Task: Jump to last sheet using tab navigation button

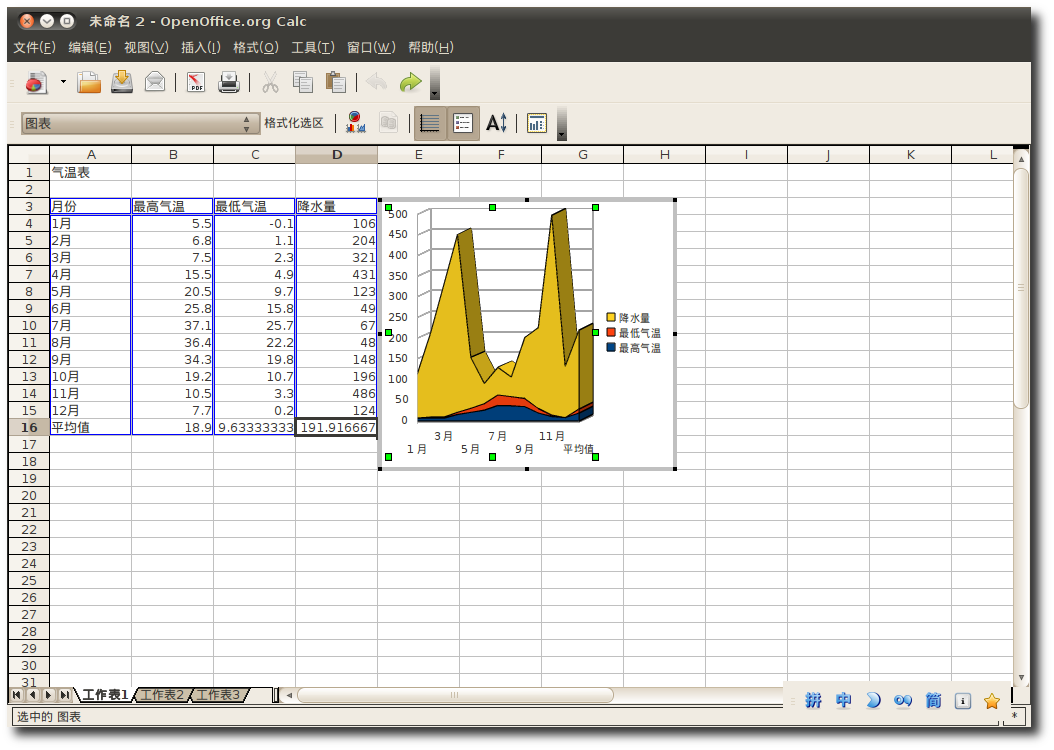Action: pos(65,695)
